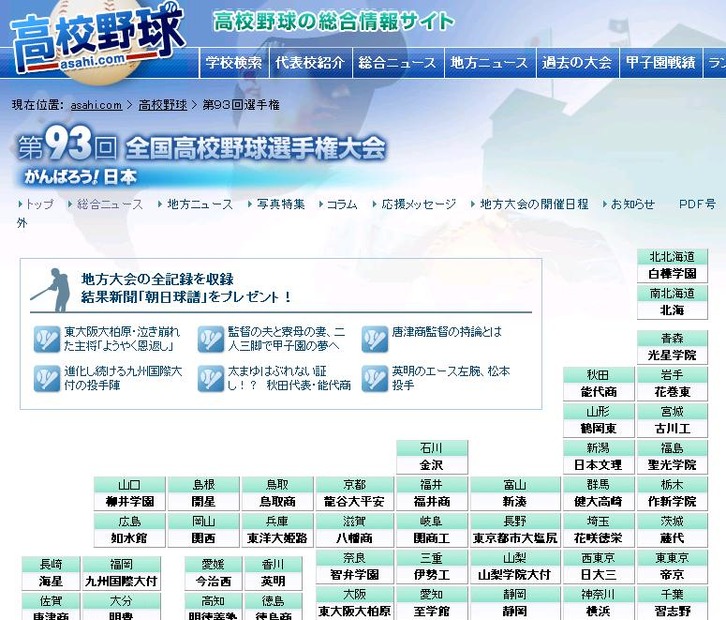Open the PDF号外 link
The image size is (726, 620).
coord(697,204)
